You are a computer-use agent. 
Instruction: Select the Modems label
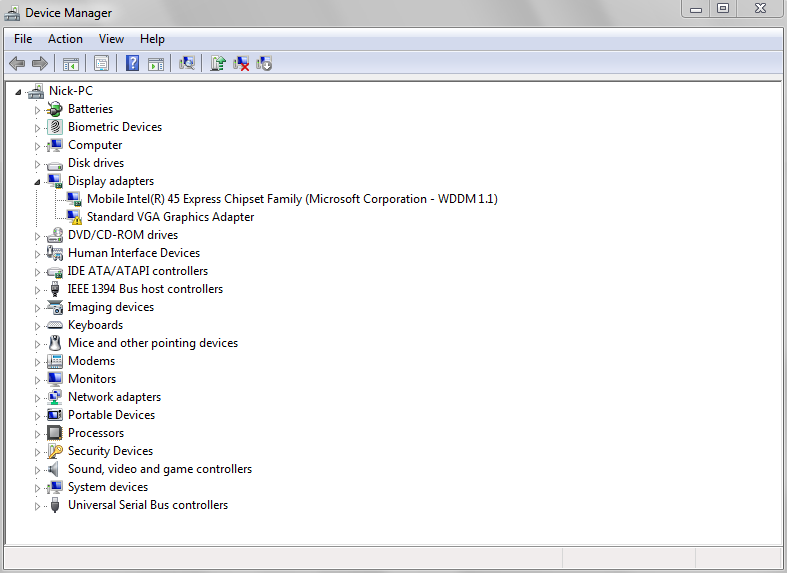pos(91,361)
